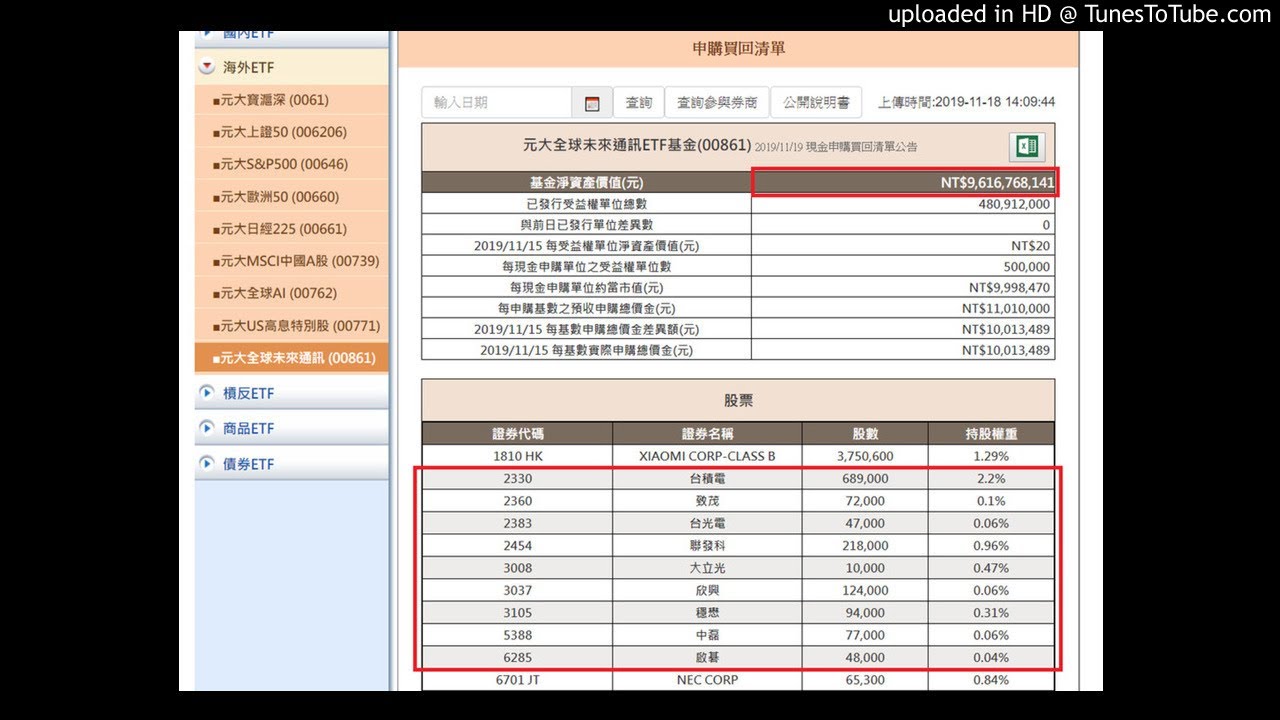The height and width of the screenshot is (720, 1280).
Task: Click the 中磊 security name cell
Action: pos(707,635)
